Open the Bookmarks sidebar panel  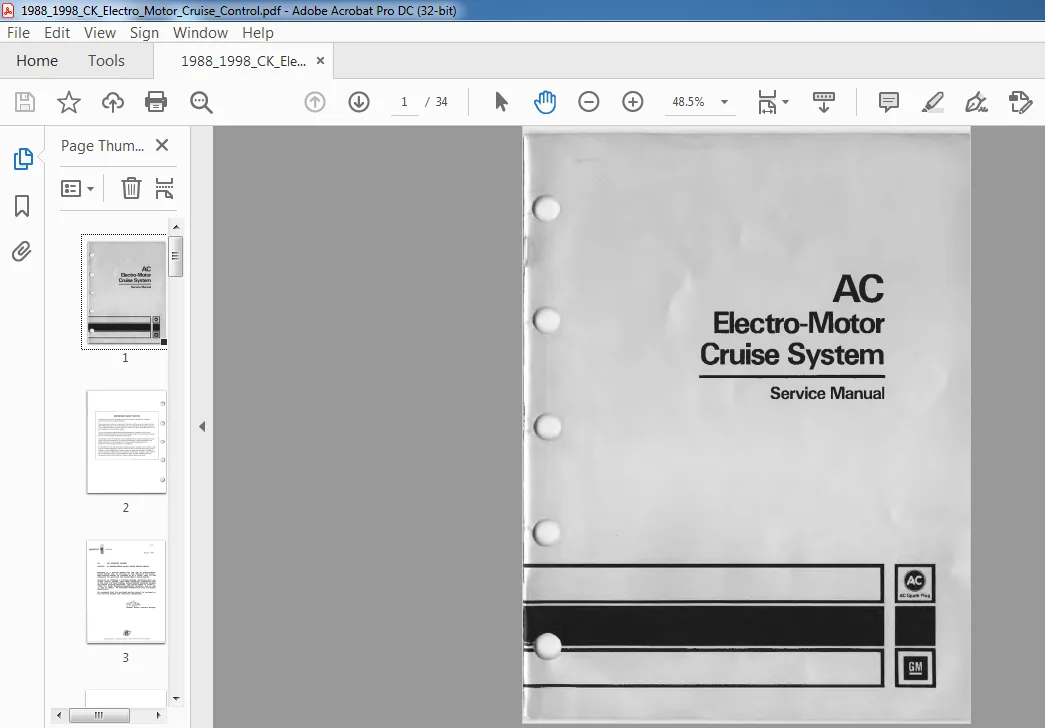click(22, 206)
